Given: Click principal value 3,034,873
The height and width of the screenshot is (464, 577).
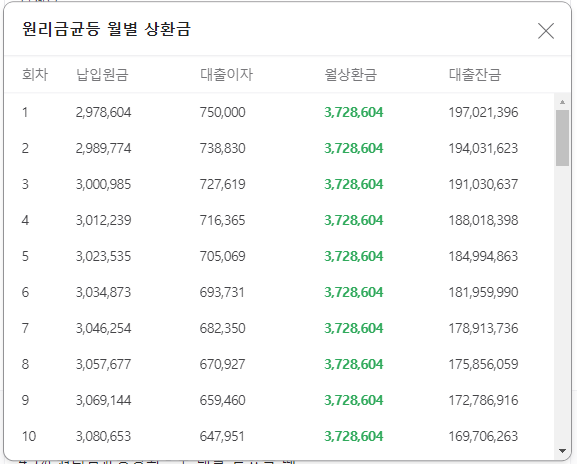Looking at the screenshot, I should (x=103, y=293).
